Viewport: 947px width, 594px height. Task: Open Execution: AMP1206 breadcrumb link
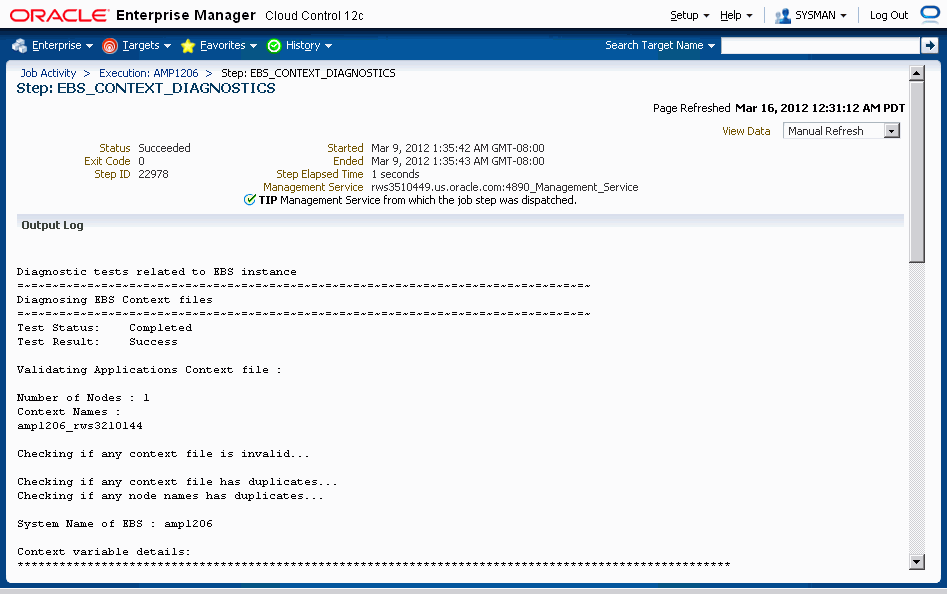149,73
